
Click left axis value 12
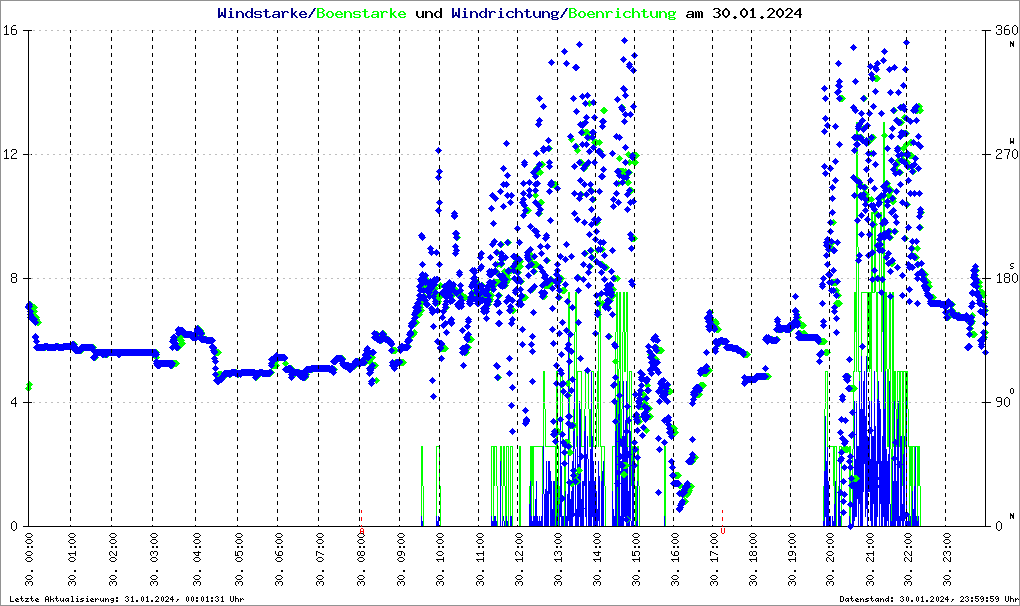coord(9,155)
